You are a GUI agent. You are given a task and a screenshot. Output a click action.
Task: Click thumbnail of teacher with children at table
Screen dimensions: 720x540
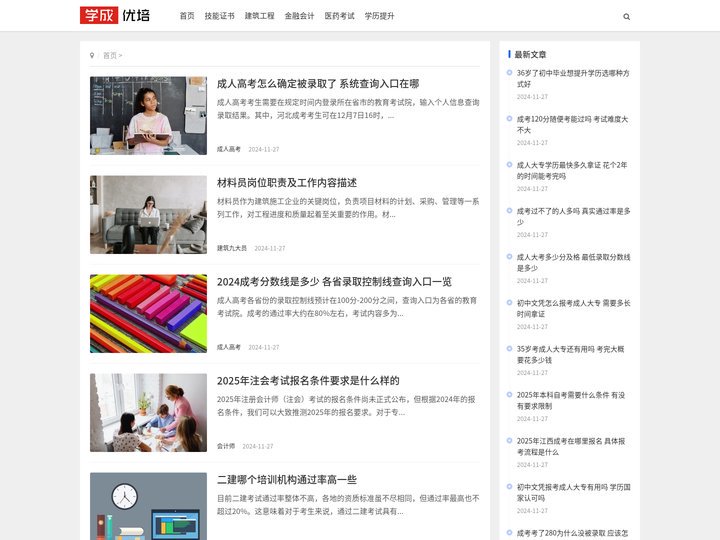148,412
